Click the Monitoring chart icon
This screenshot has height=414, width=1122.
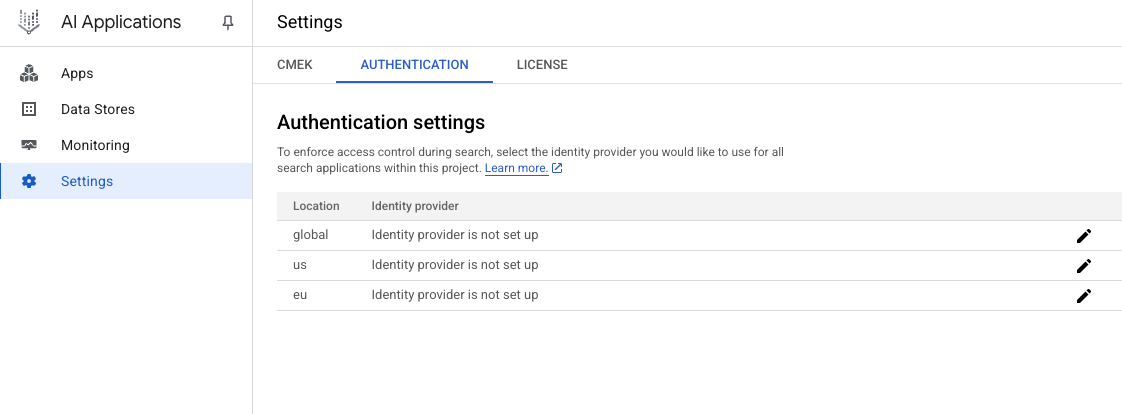coord(29,146)
